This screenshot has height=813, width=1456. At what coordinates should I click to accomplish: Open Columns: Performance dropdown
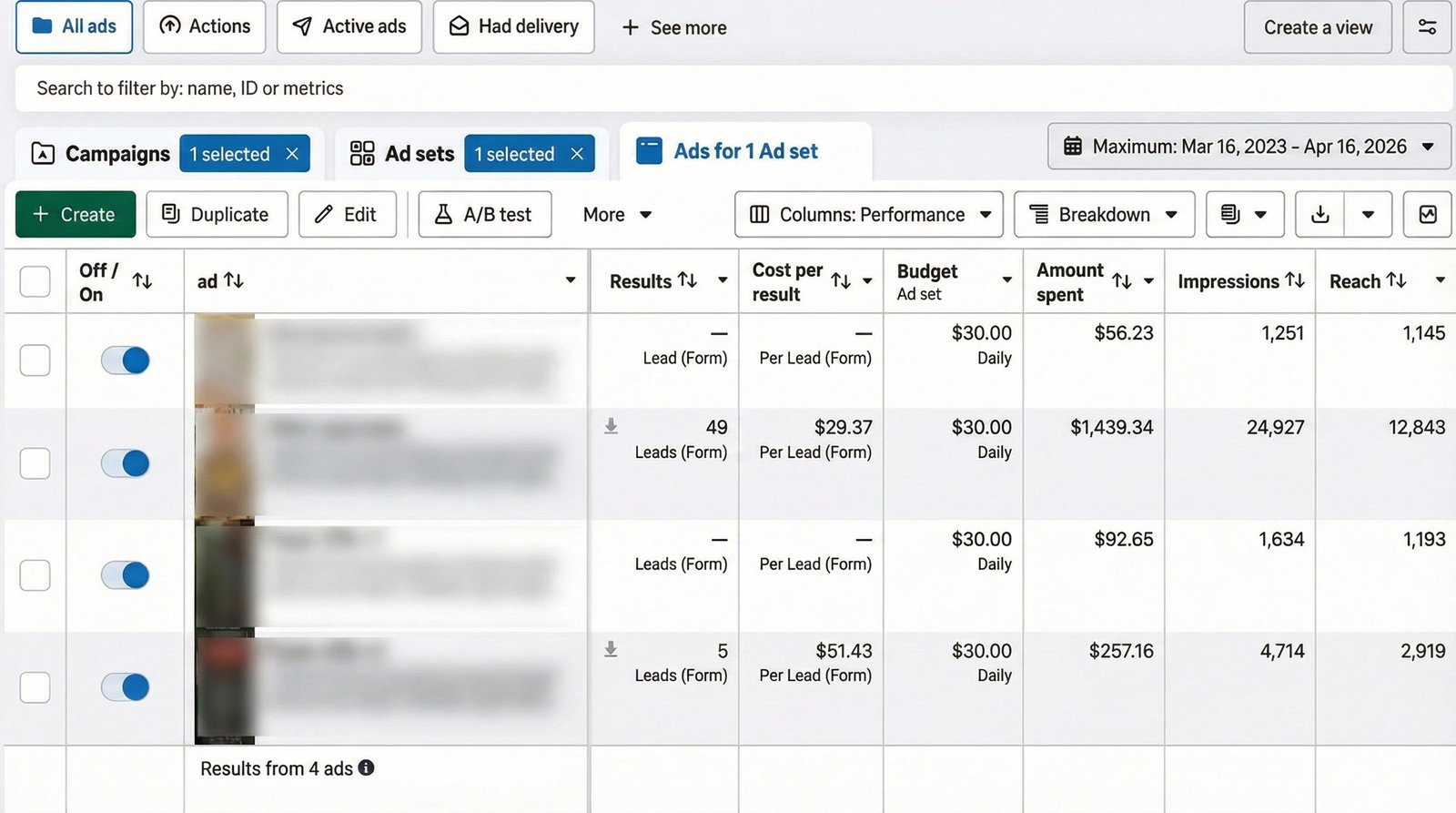click(869, 215)
